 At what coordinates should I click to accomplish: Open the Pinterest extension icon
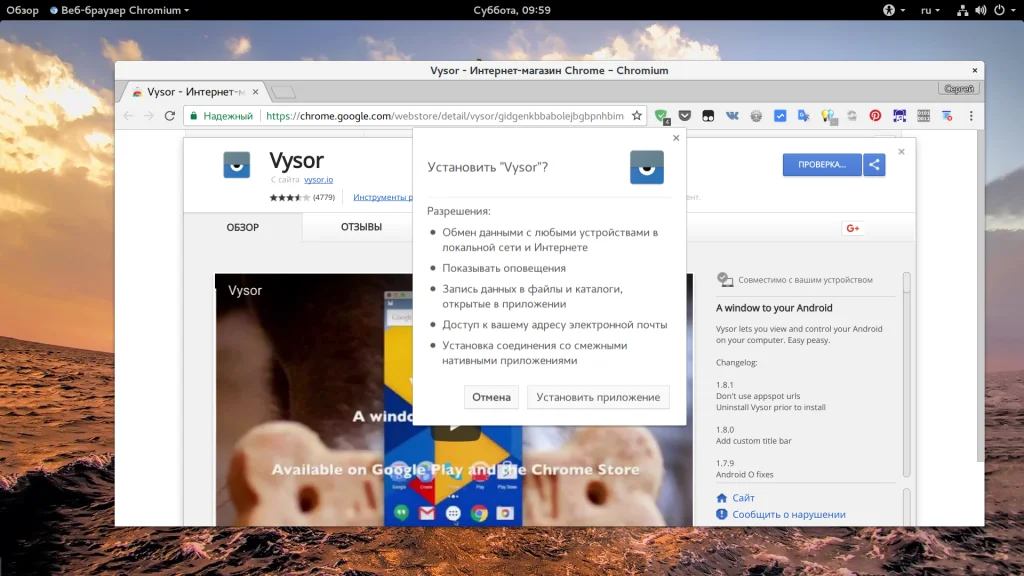pyautogui.click(x=875, y=116)
